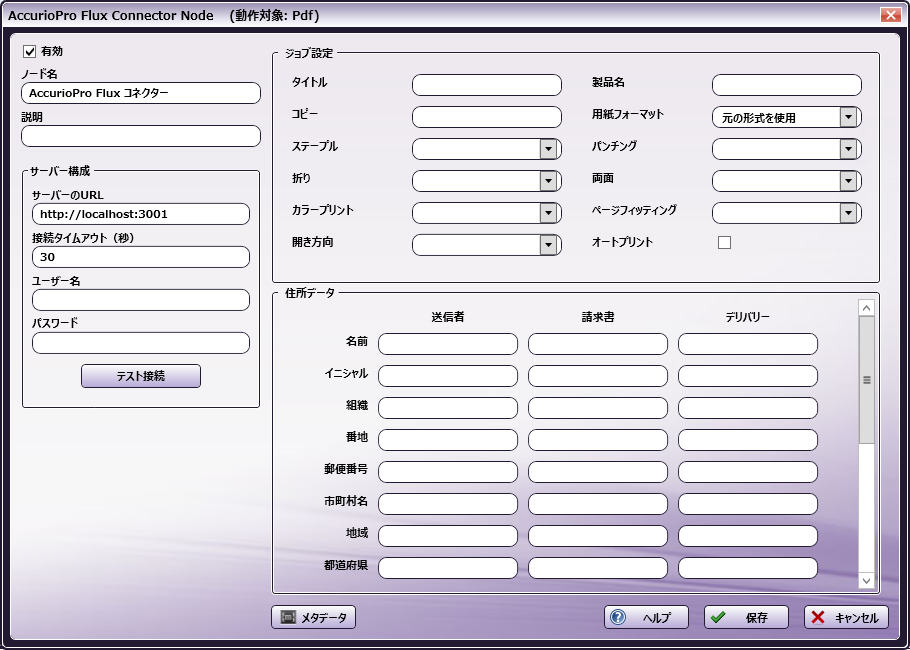910x650 pixels.
Task: Open the カラープリント dropdown
Action: point(487,213)
